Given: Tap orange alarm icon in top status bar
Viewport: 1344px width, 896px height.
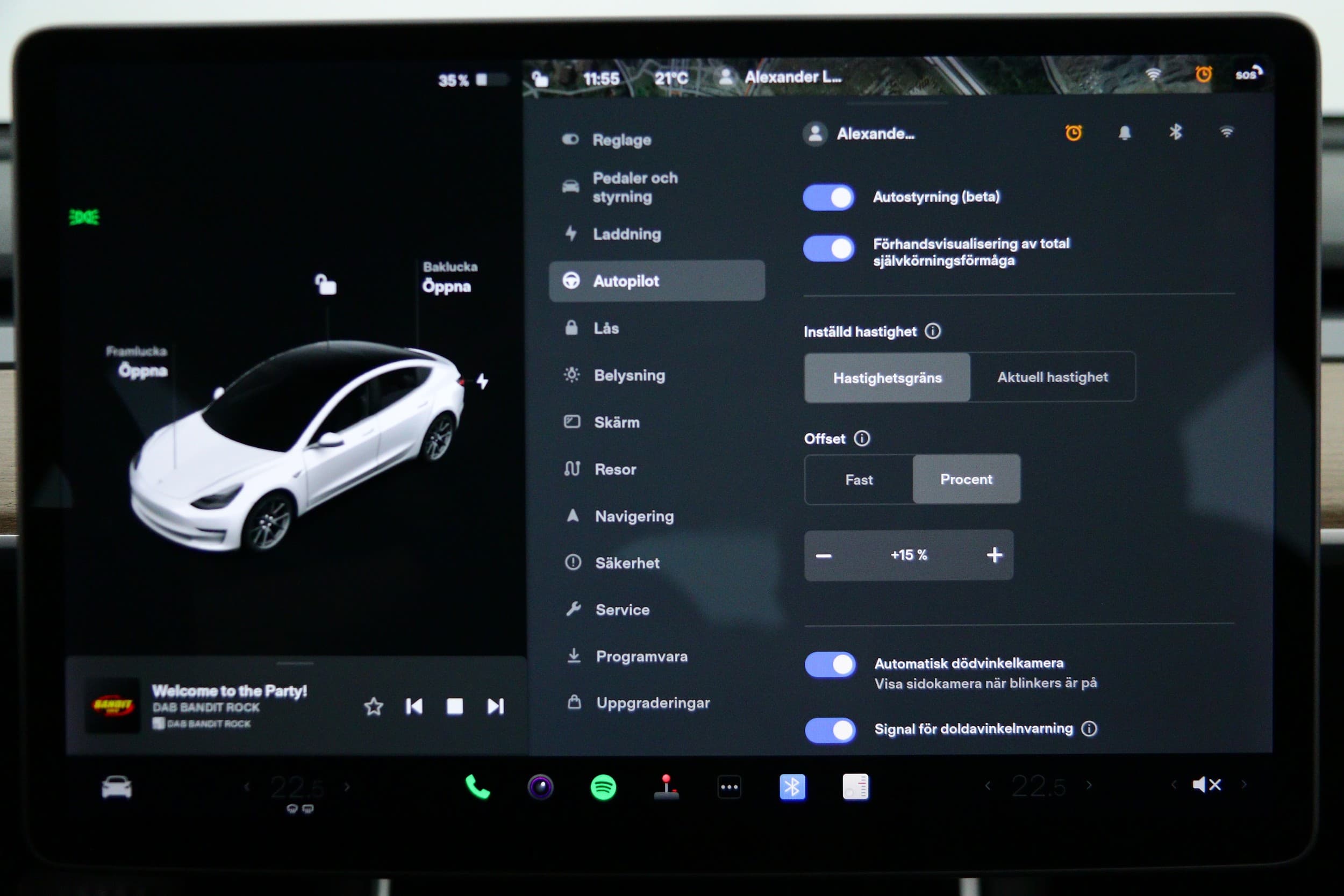Looking at the screenshot, I should (x=1204, y=74).
